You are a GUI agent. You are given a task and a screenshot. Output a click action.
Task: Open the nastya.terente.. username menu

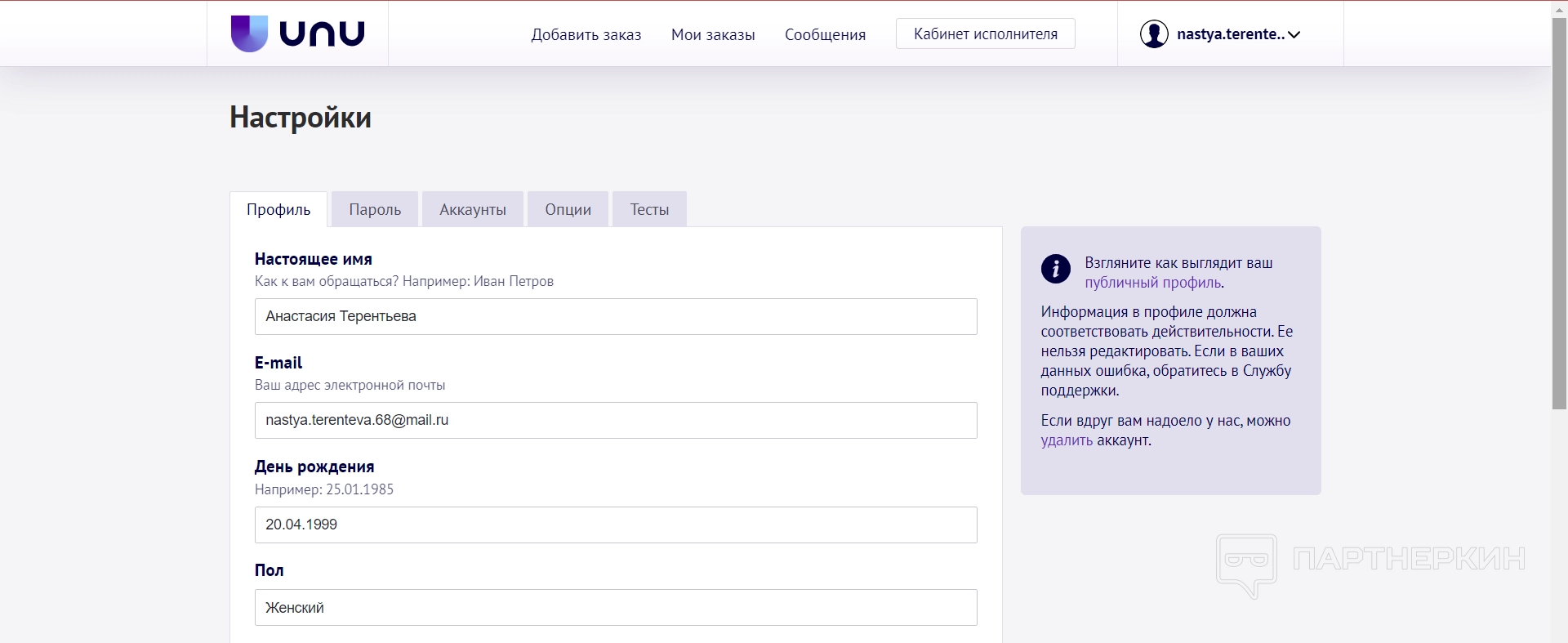click(x=1230, y=34)
